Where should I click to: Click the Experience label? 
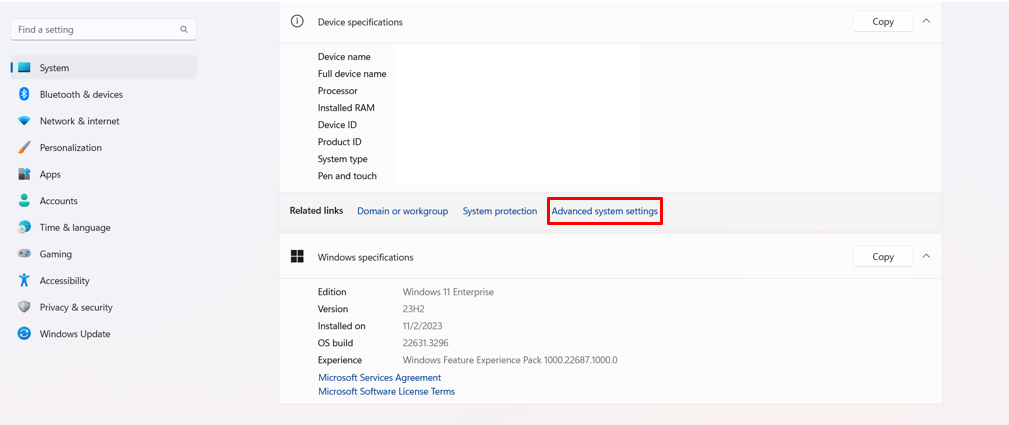pos(340,360)
